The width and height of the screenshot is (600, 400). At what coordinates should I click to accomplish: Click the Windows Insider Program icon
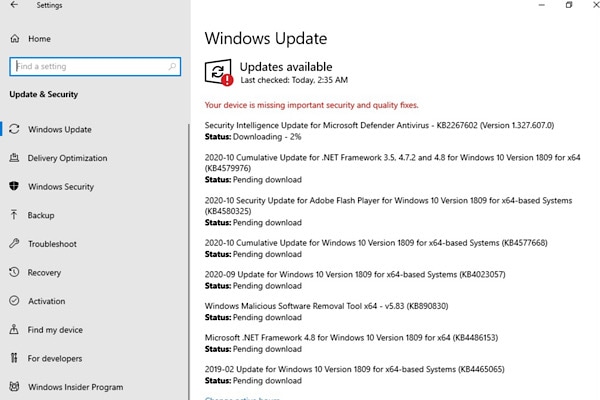pyautogui.click(x=14, y=387)
